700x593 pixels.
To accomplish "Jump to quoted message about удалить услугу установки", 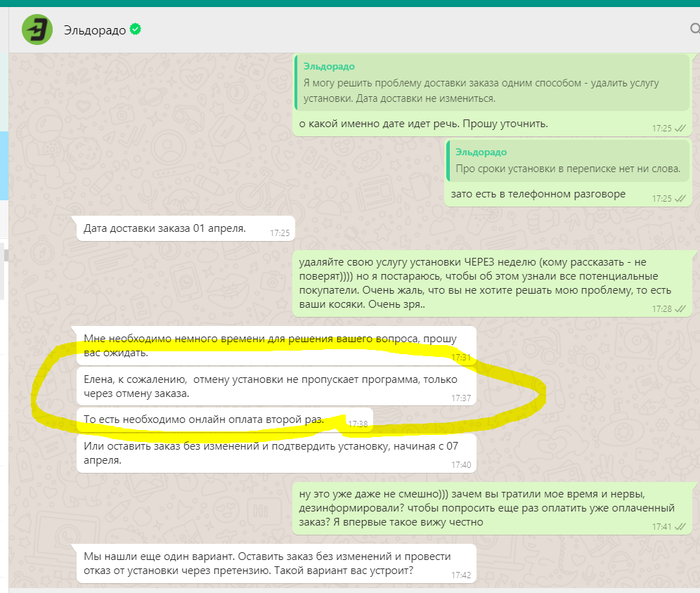I will (492, 83).
